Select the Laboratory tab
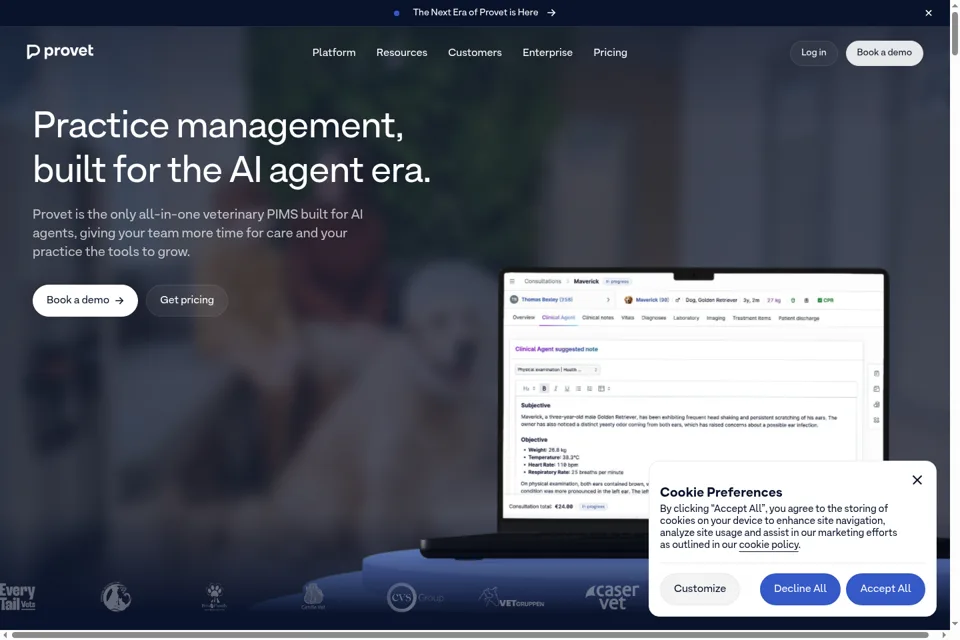This screenshot has height=640, width=960. click(x=686, y=318)
